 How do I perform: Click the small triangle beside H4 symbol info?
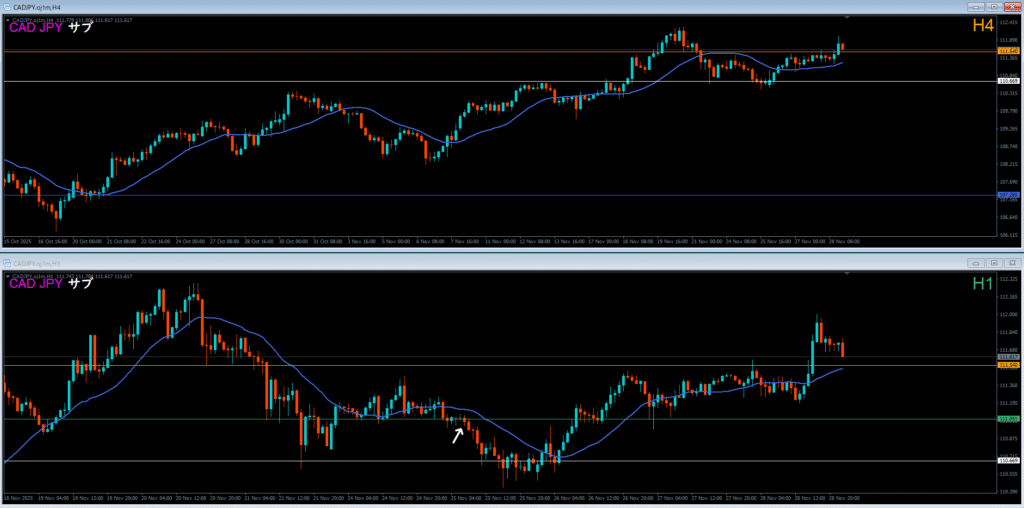(x=8, y=19)
